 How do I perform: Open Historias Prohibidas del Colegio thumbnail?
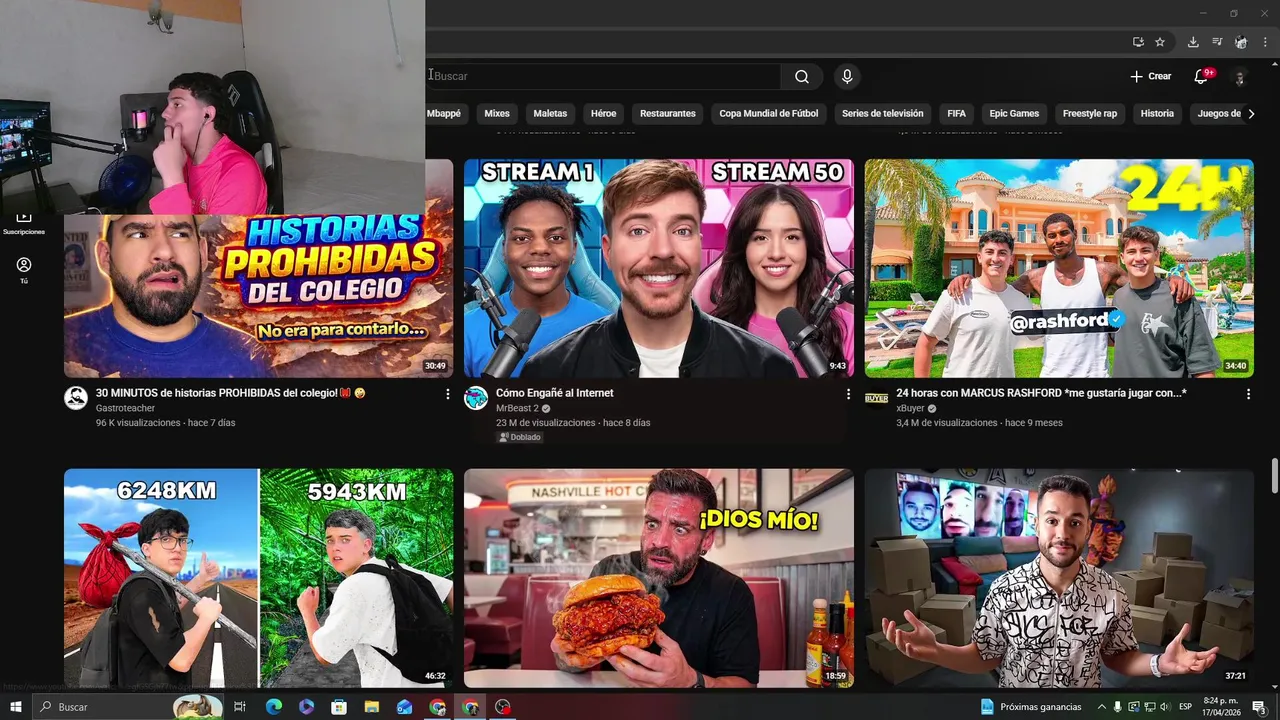(x=258, y=296)
